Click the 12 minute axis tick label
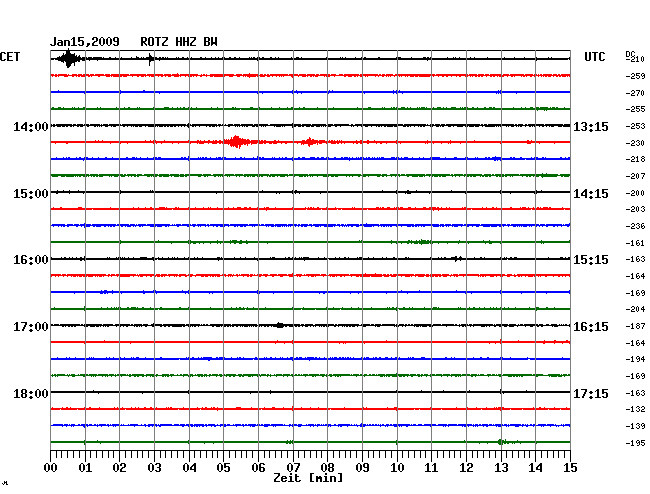The image size is (650, 494). pyautogui.click(x=466, y=467)
